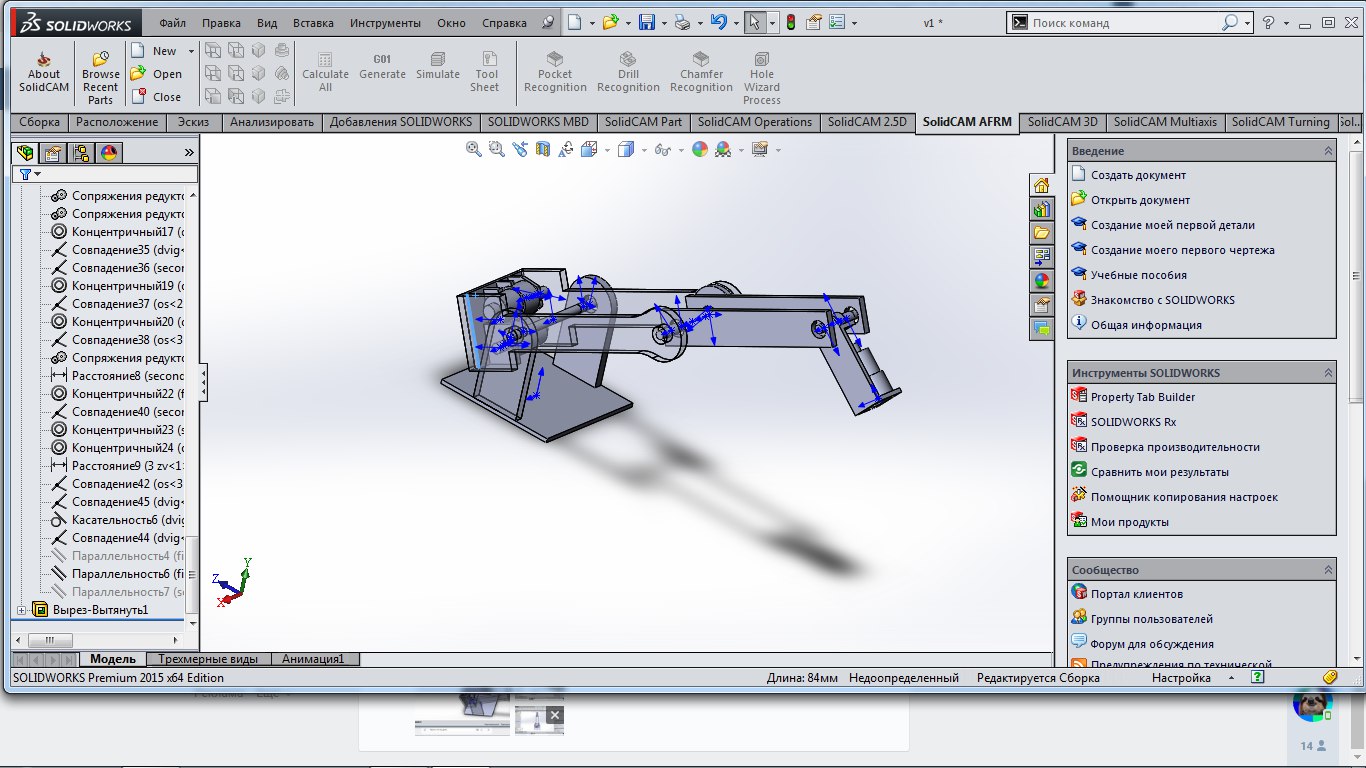Viewport: 1366px width, 768px height.
Task: Expand the Вырез-Вытянуть1 tree node
Action: [x=22, y=610]
